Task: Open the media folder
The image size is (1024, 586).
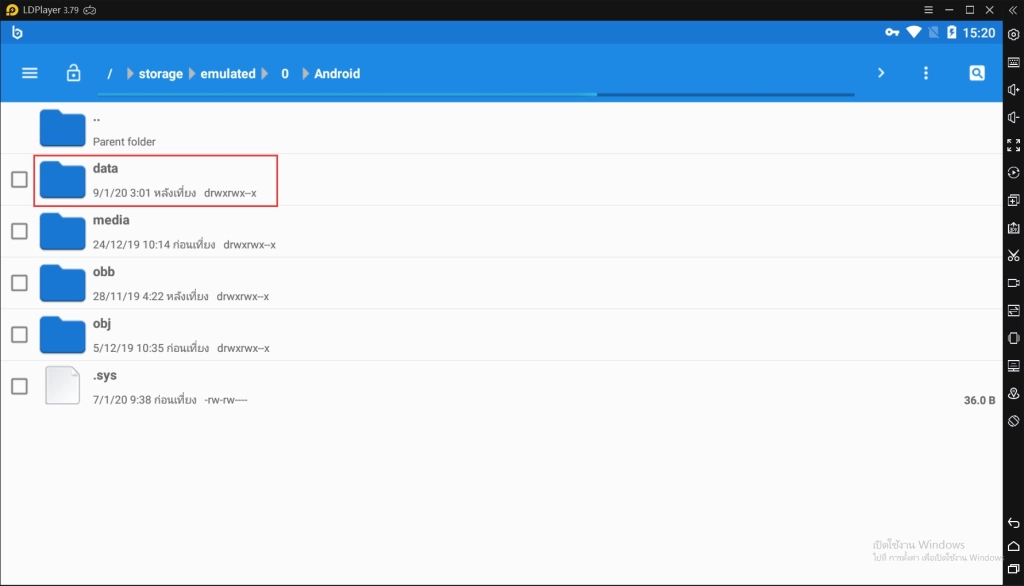Action: tap(502, 231)
